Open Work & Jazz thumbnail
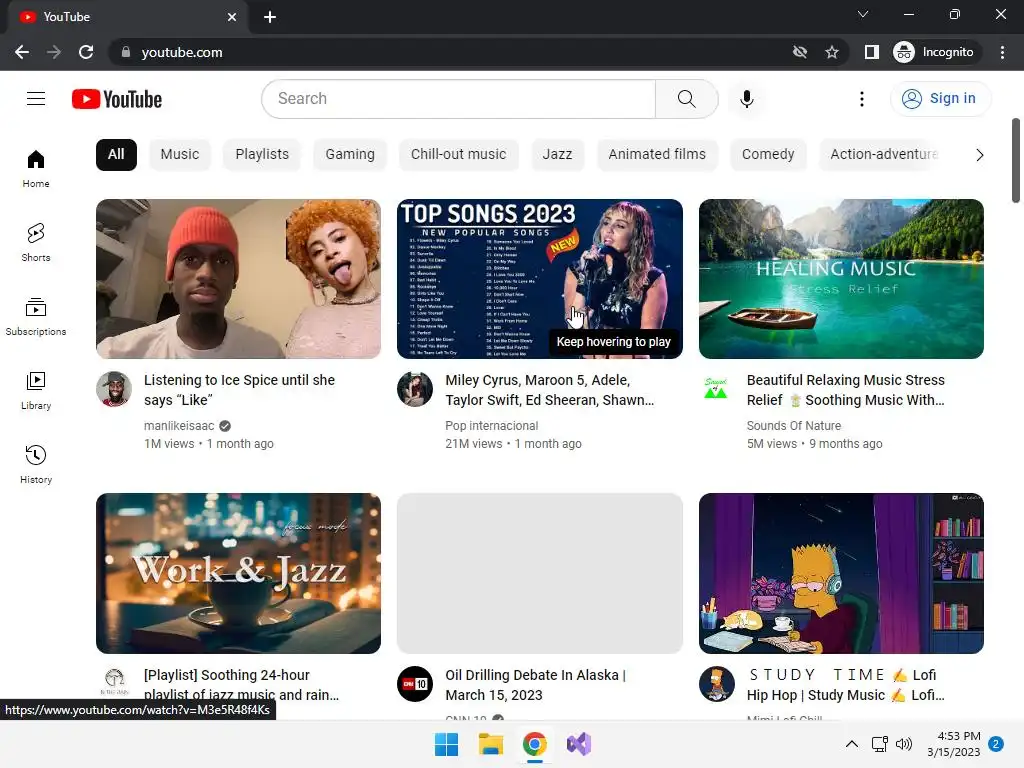 [x=238, y=573]
